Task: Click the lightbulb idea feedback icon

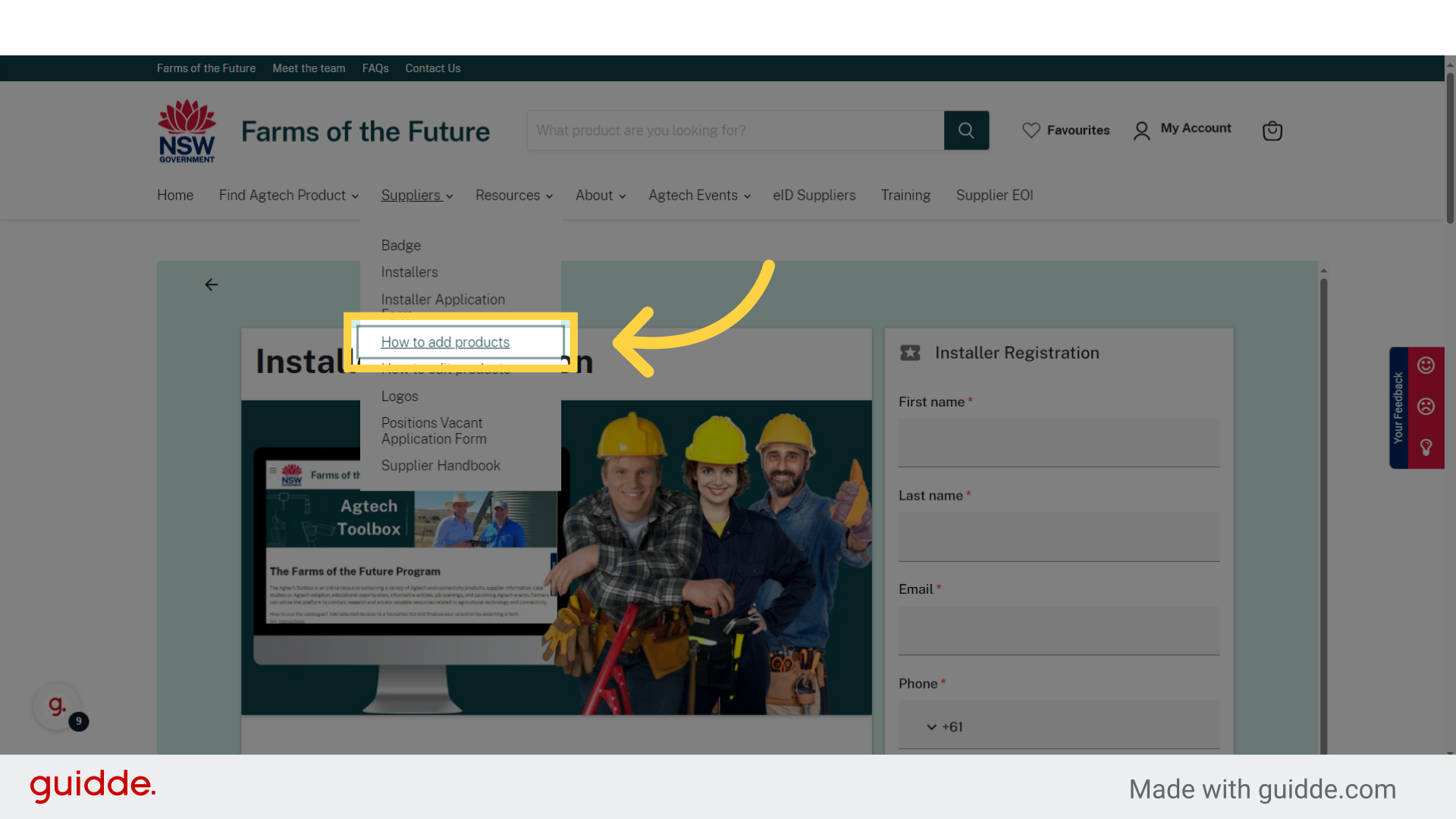Action: [1426, 447]
